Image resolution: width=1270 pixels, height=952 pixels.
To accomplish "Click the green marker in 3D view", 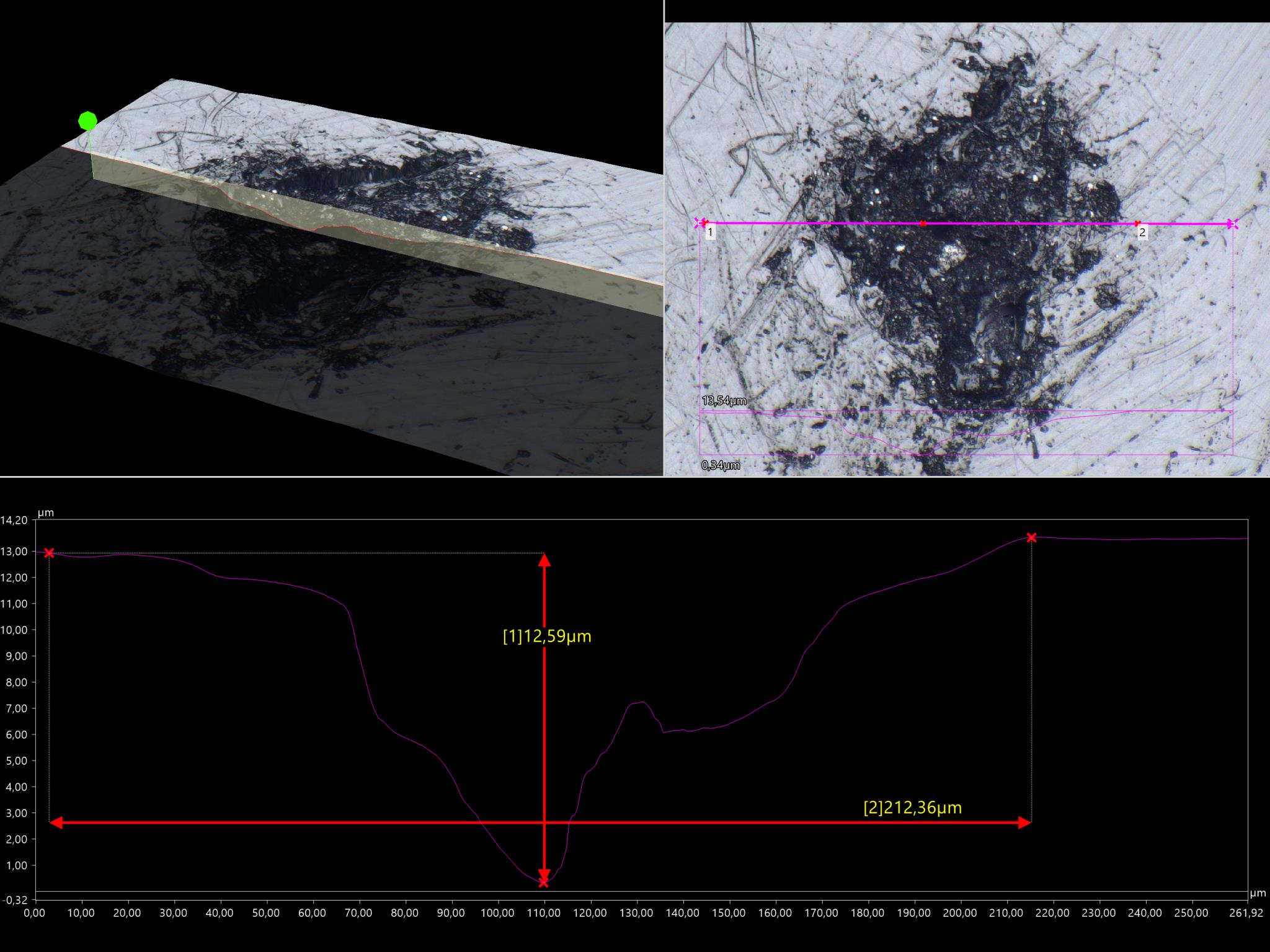I will [x=87, y=121].
